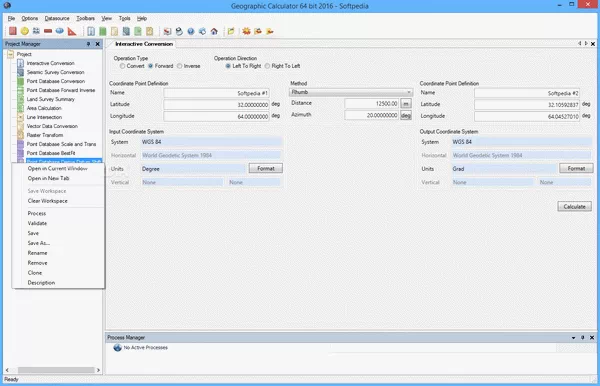Select Clear Workspace from context menu

58,201
